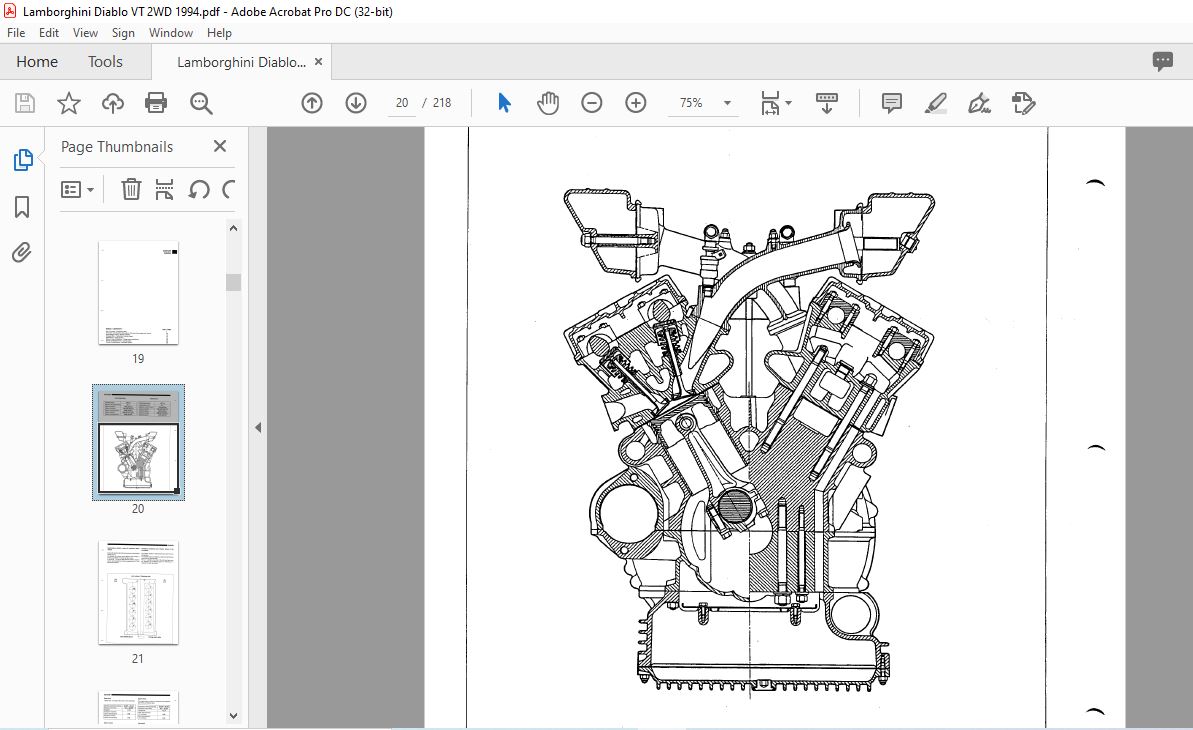Select the Lamborghini Diablo document tab
The image size is (1193, 730).
pyautogui.click(x=241, y=62)
